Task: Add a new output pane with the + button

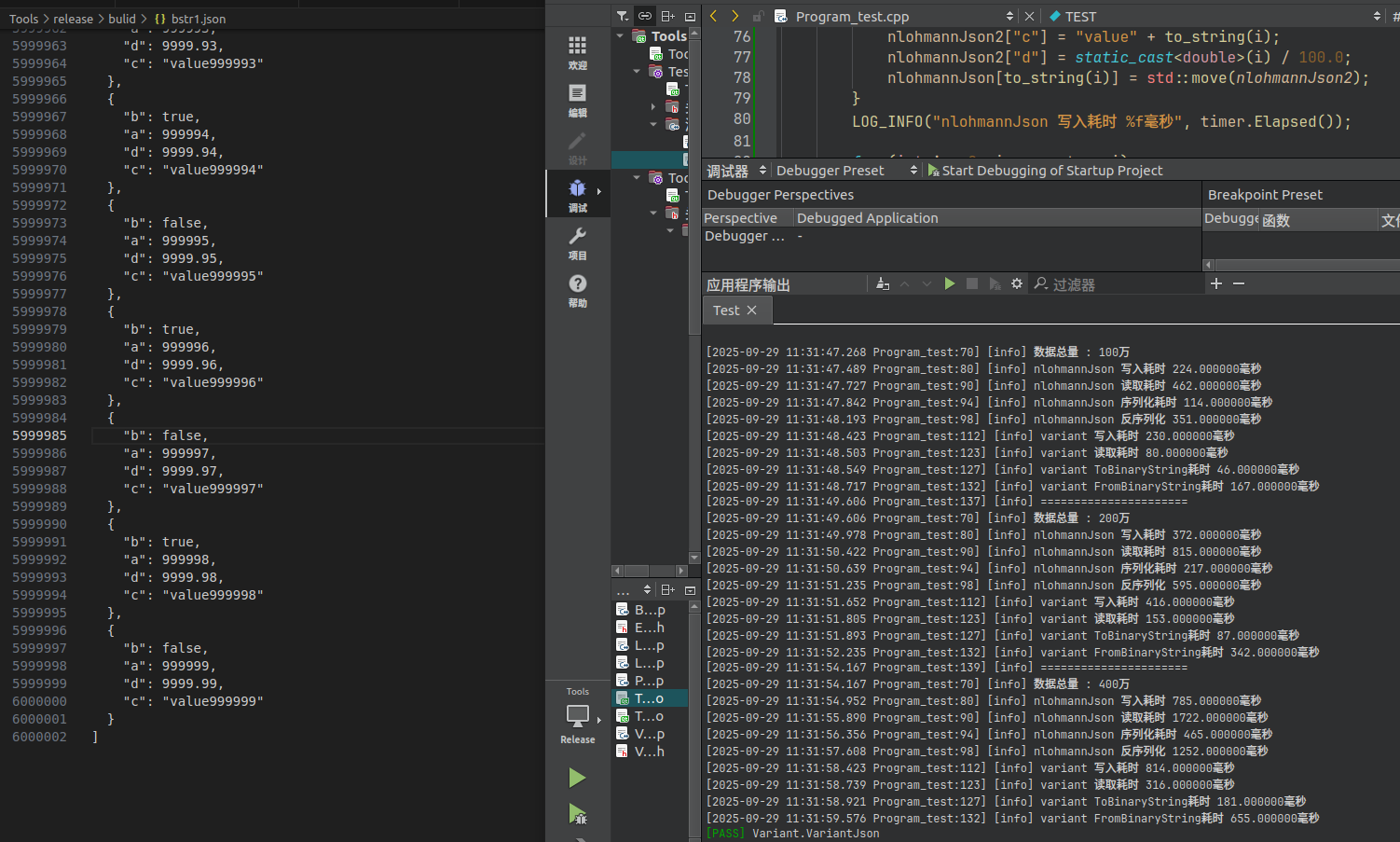Action: pos(1215,283)
